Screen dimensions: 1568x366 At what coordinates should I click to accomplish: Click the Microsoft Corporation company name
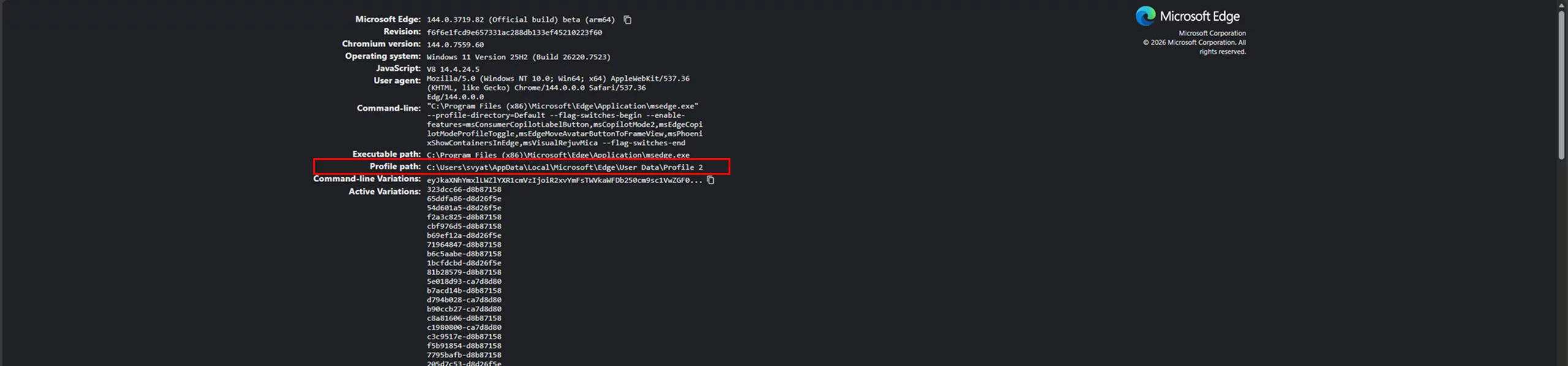(x=1211, y=33)
